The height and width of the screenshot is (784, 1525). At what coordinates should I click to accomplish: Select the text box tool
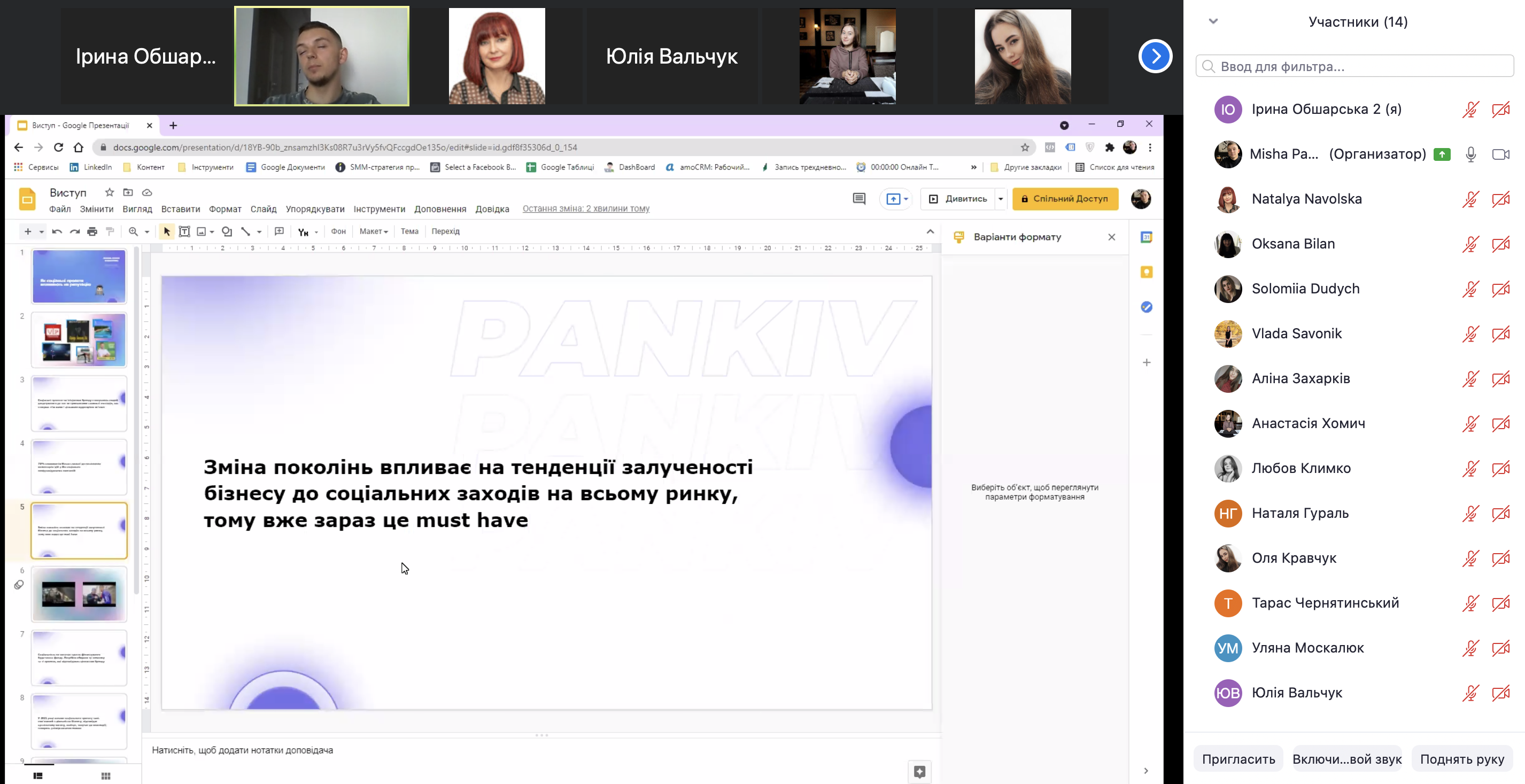click(x=184, y=231)
